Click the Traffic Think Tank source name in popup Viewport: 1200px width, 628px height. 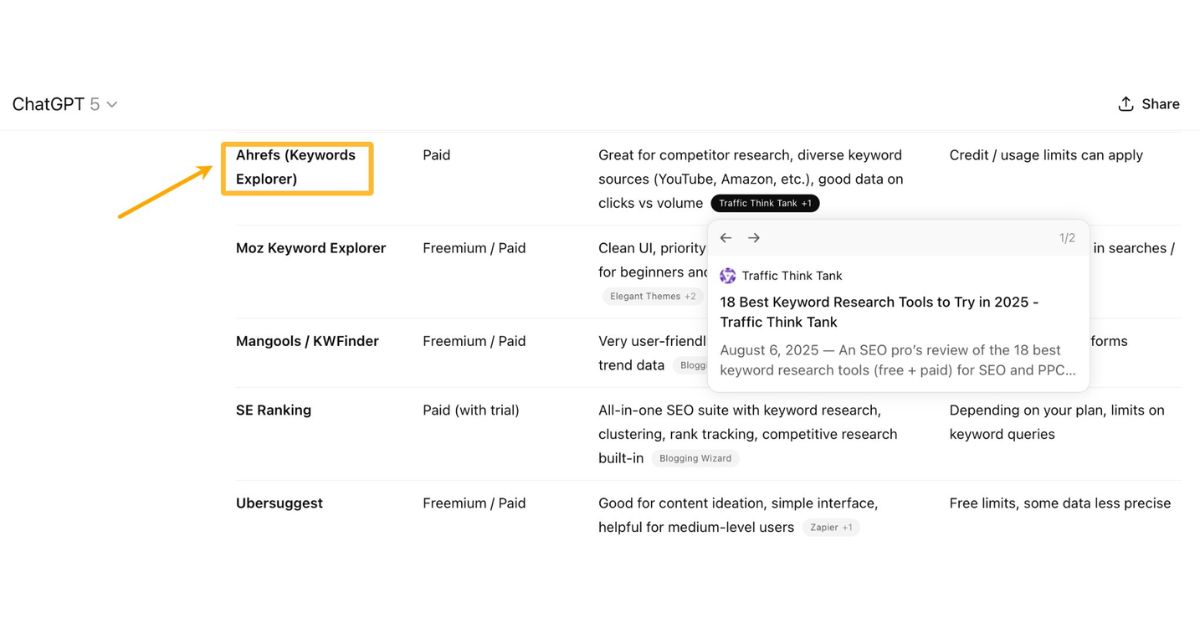(792, 276)
